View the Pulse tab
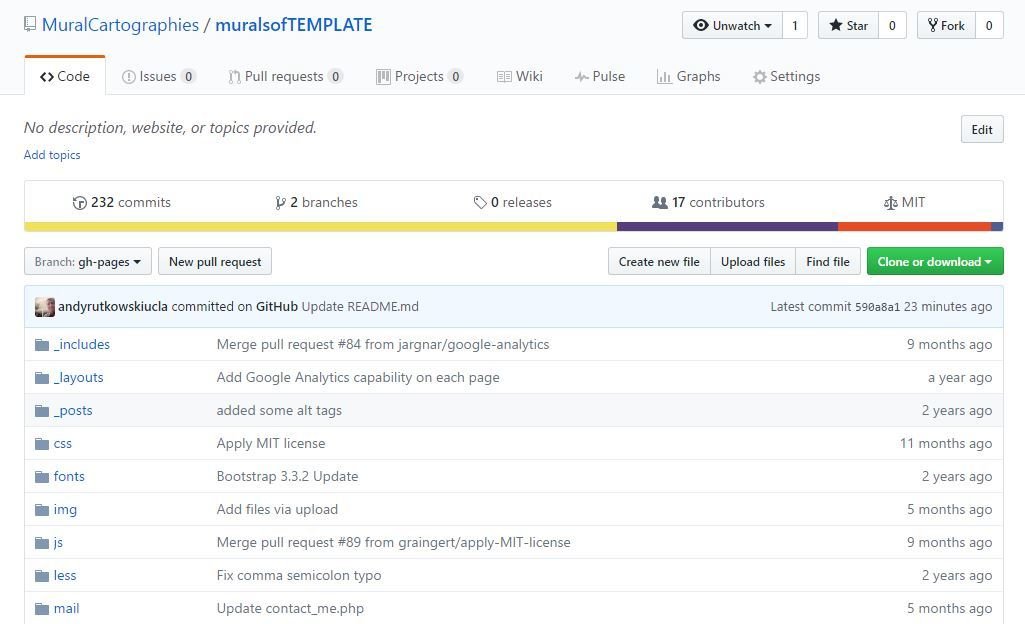The height and width of the screenshot is (624, 1025). point(600,76)
